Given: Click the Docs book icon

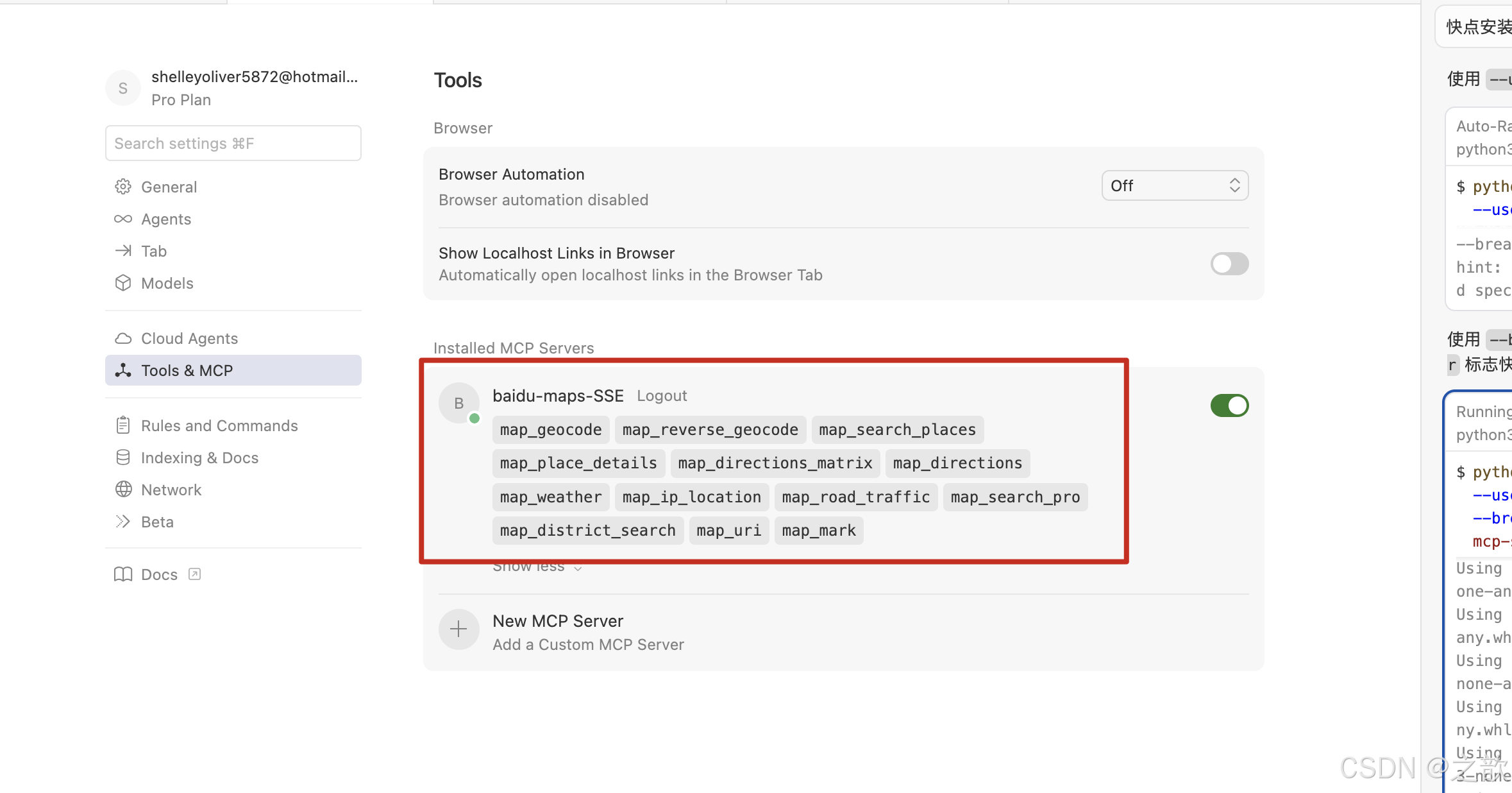Looking at the screenshot, I should point(123,574).
